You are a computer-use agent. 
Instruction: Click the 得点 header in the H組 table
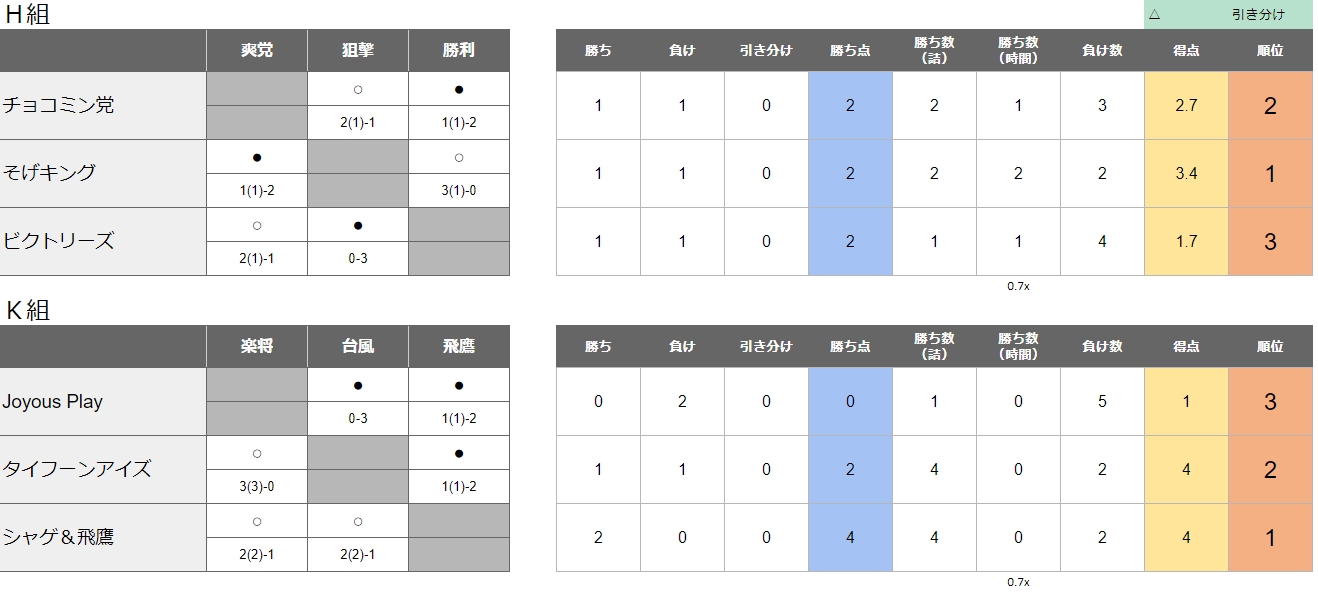1186,50
